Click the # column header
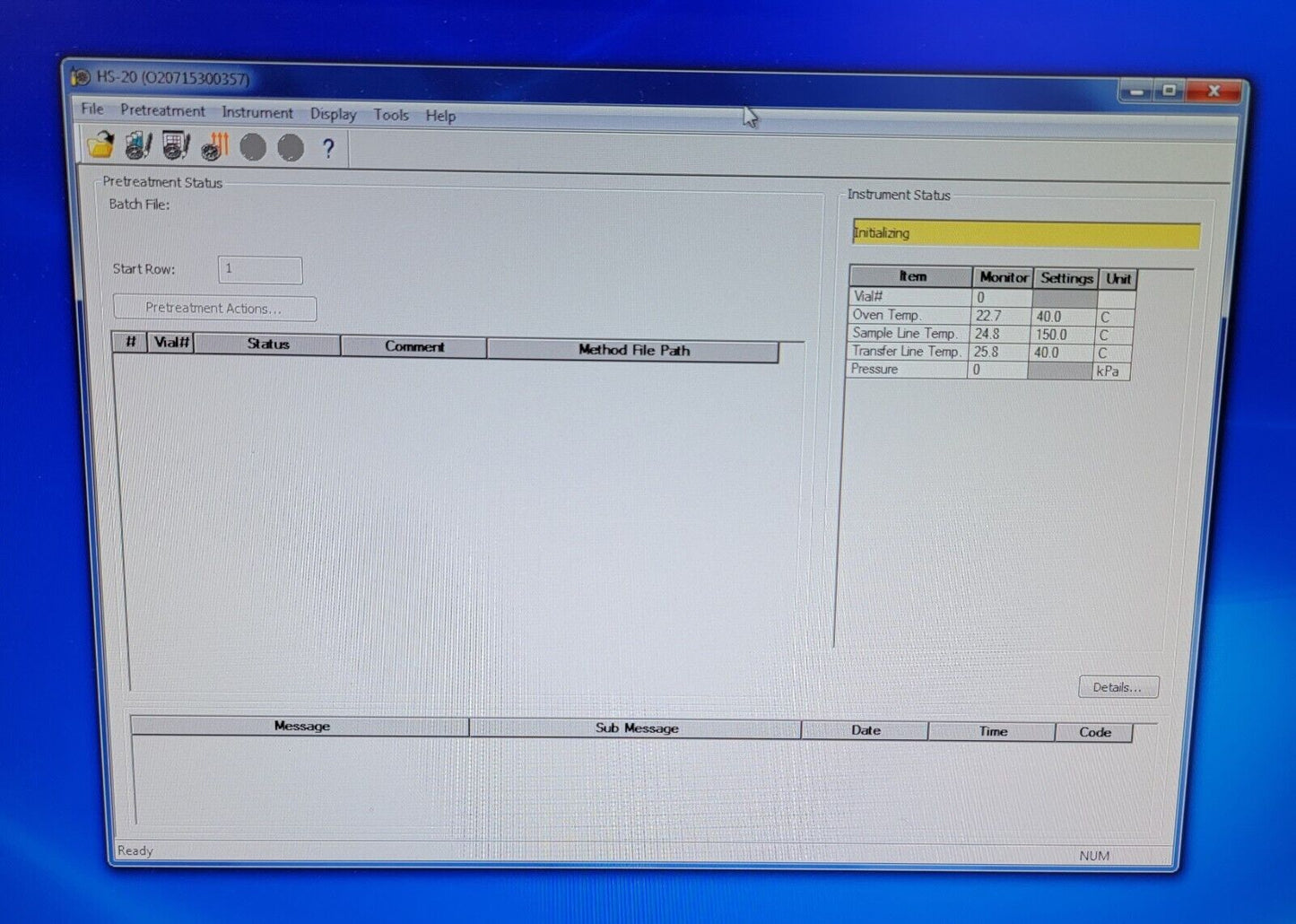 130,342
